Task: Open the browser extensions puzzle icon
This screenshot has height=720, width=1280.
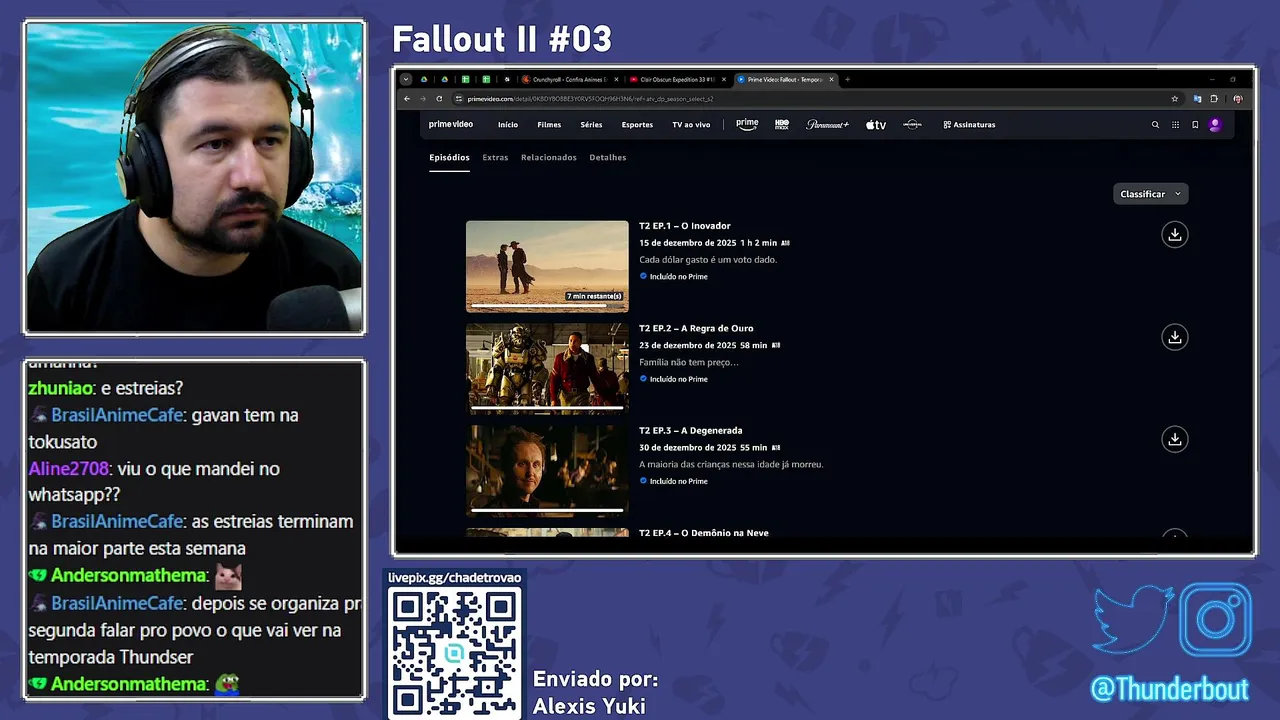Action: 1214,99
